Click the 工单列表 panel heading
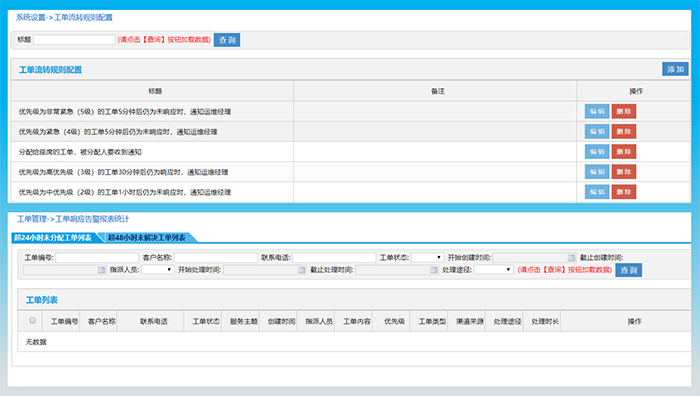The image size is (700, 396). tap(42, 300)
